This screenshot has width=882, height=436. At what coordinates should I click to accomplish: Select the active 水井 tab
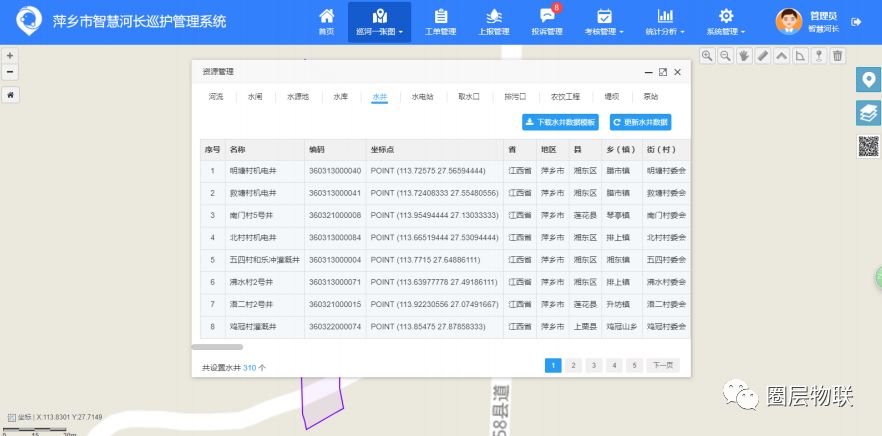(x=380, y=97)
